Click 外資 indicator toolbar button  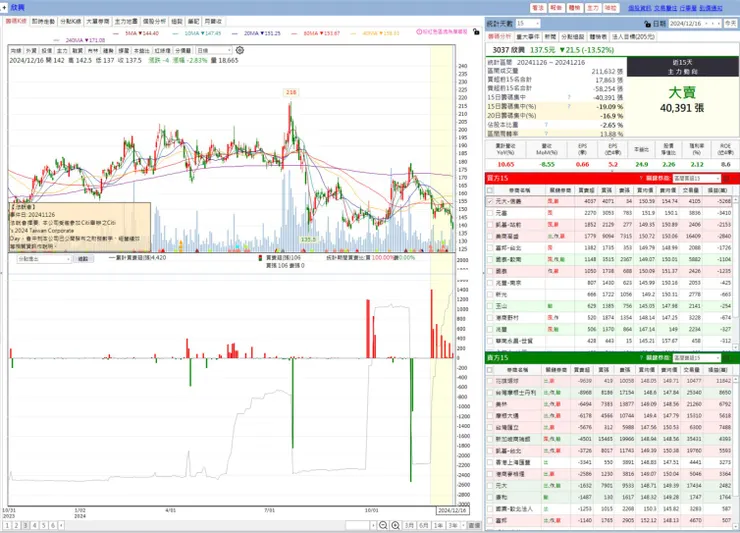[x=31, y=51]
